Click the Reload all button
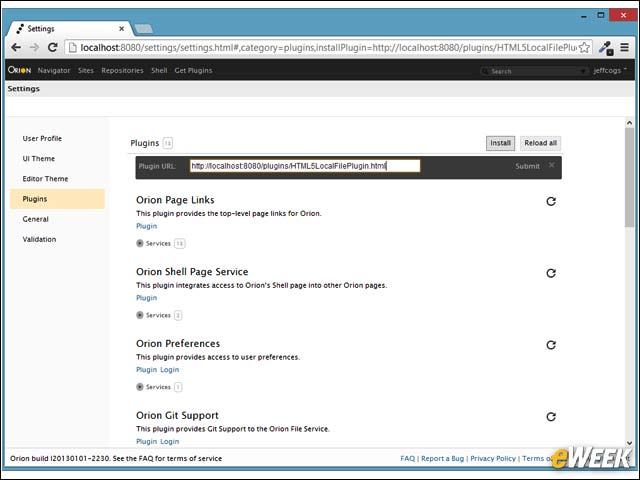Screen dimensions: 640x480 point(540,143)
